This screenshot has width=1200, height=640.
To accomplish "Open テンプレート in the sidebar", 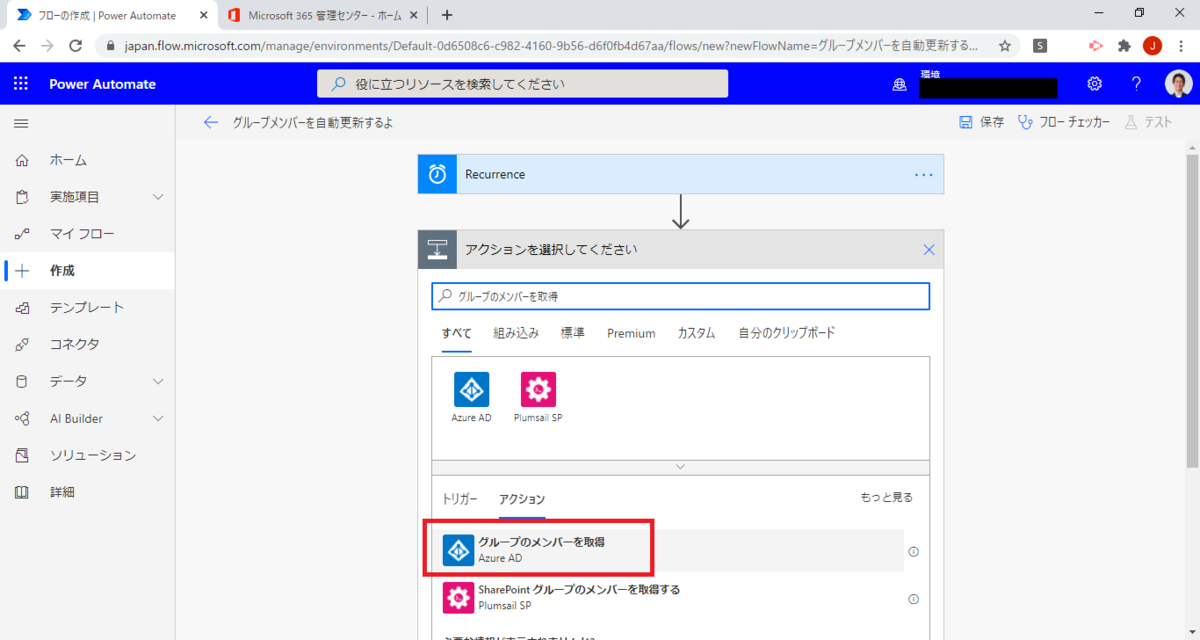I will tap(88, 308).
